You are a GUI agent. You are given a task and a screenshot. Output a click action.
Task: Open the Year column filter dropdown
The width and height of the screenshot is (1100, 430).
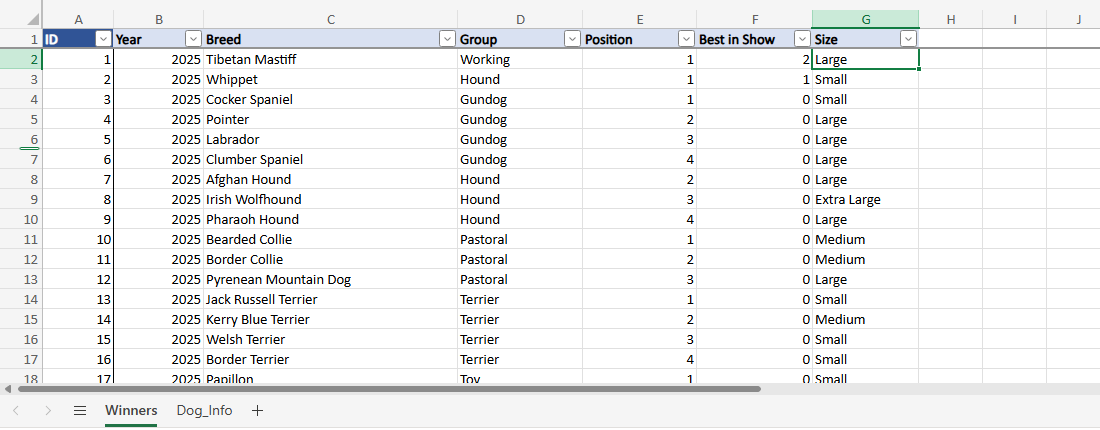[x=193, y=39]
